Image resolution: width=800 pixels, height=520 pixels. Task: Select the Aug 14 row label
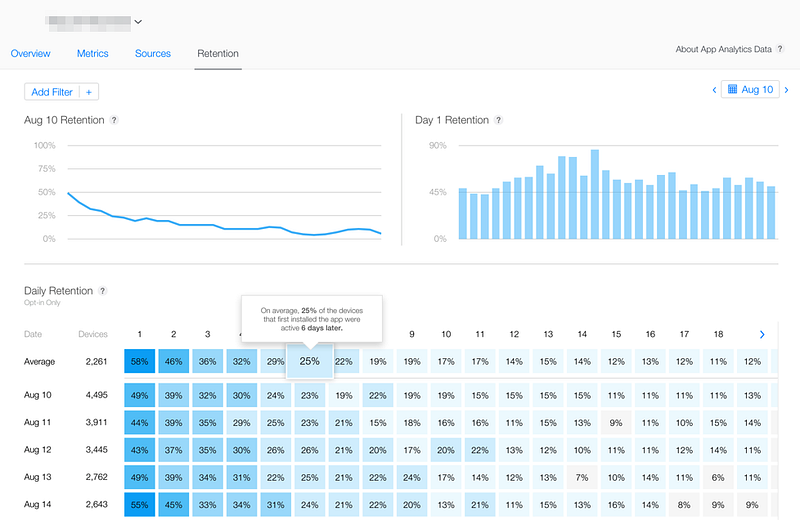[x=38, y=505]
